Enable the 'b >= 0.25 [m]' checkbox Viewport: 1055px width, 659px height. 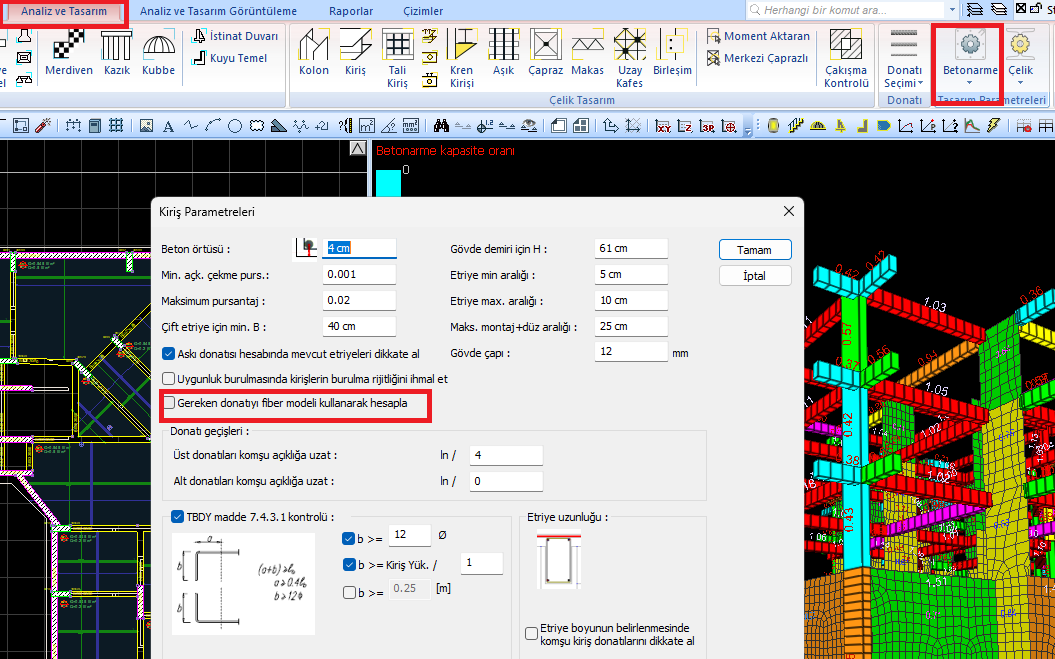coord(349,592)
